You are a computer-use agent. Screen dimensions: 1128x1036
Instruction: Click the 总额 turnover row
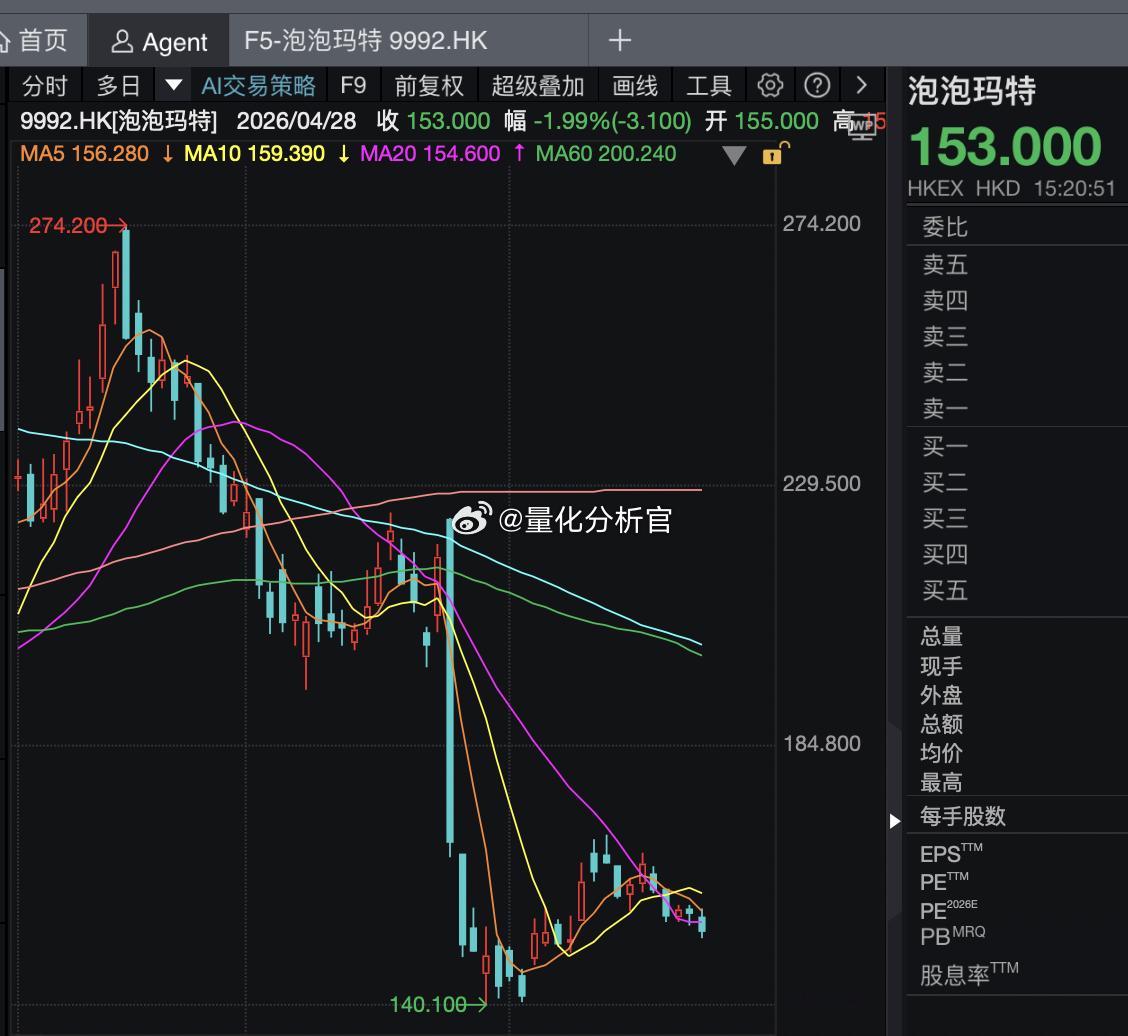1017,724
